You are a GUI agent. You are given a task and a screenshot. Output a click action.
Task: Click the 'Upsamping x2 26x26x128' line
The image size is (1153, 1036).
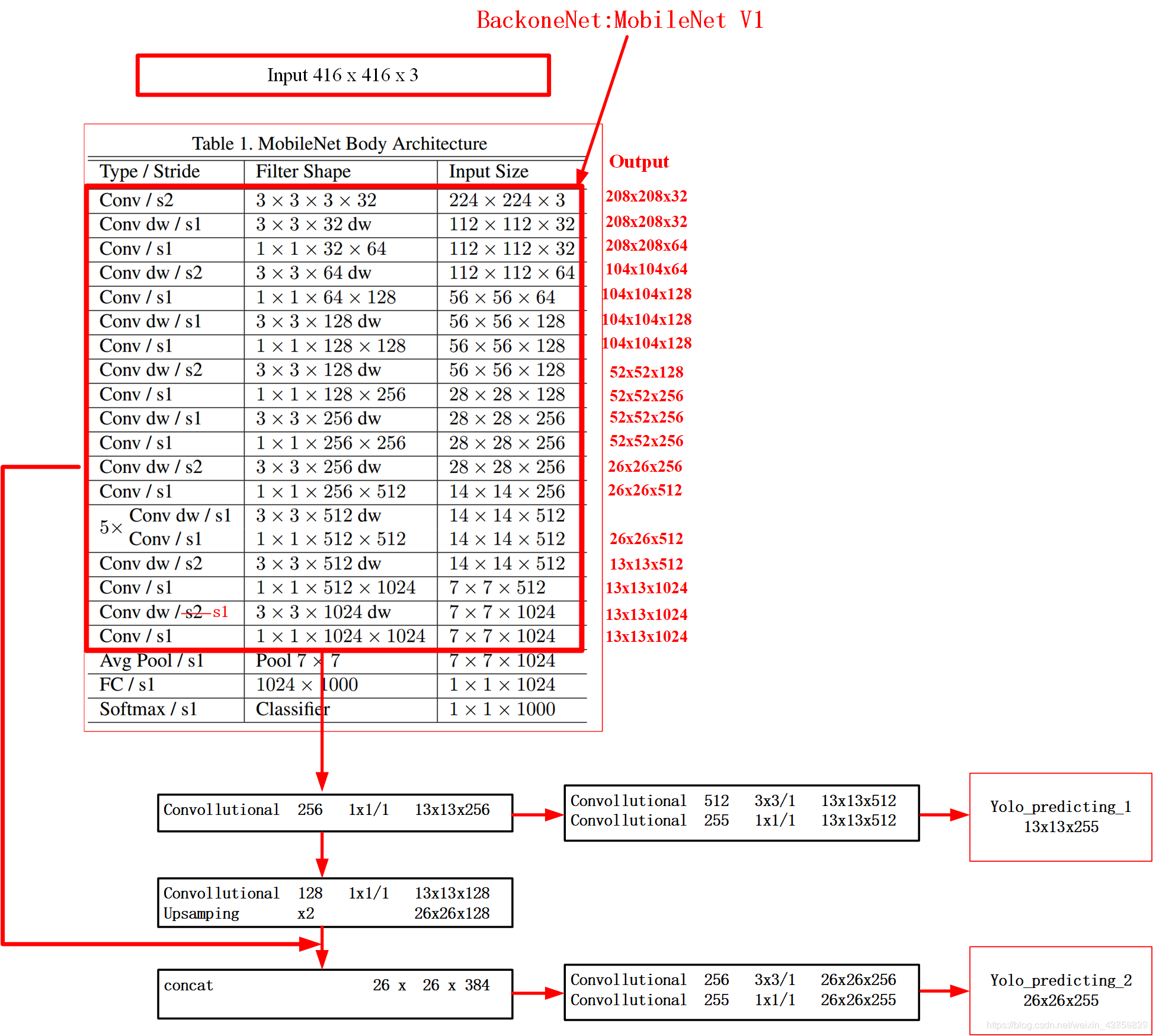[326, 913]
